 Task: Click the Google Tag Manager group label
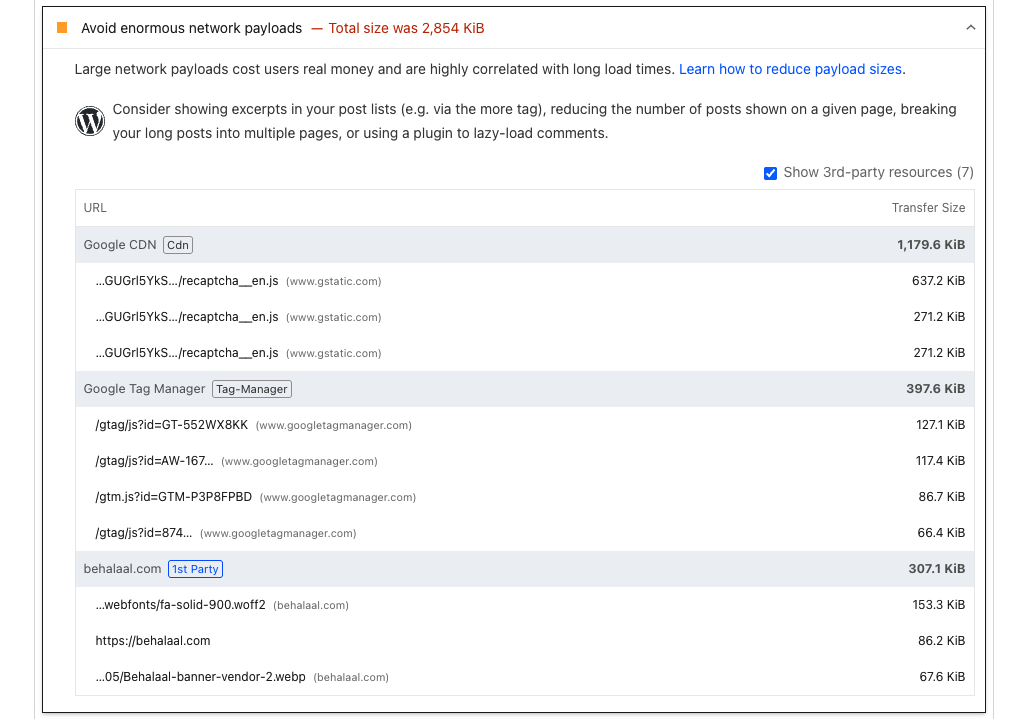(144, 389)
